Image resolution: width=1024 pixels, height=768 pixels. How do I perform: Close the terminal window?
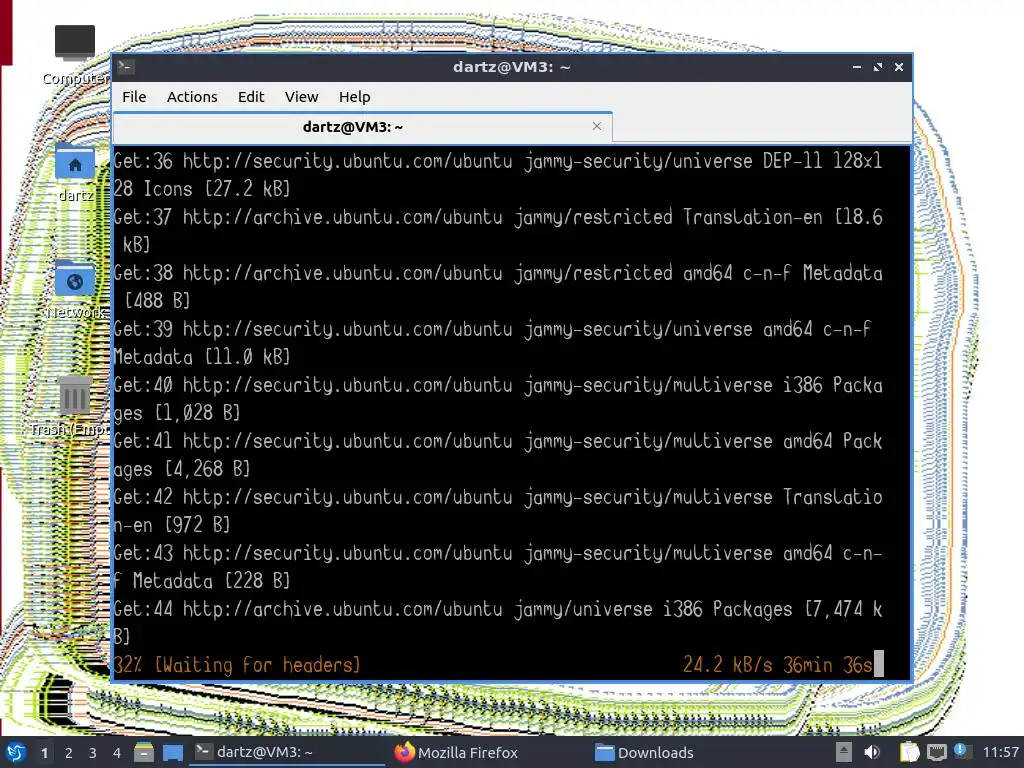(899, 67)
